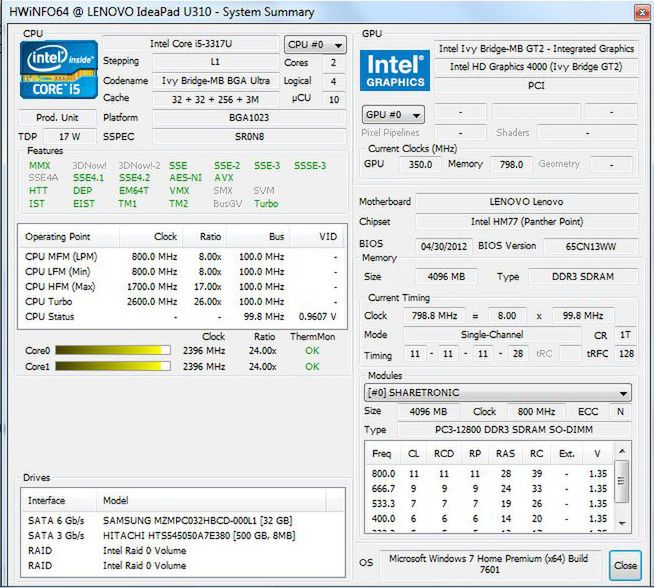
Task: Click the GPU clock value 350.0
Action: coord(420,164)
